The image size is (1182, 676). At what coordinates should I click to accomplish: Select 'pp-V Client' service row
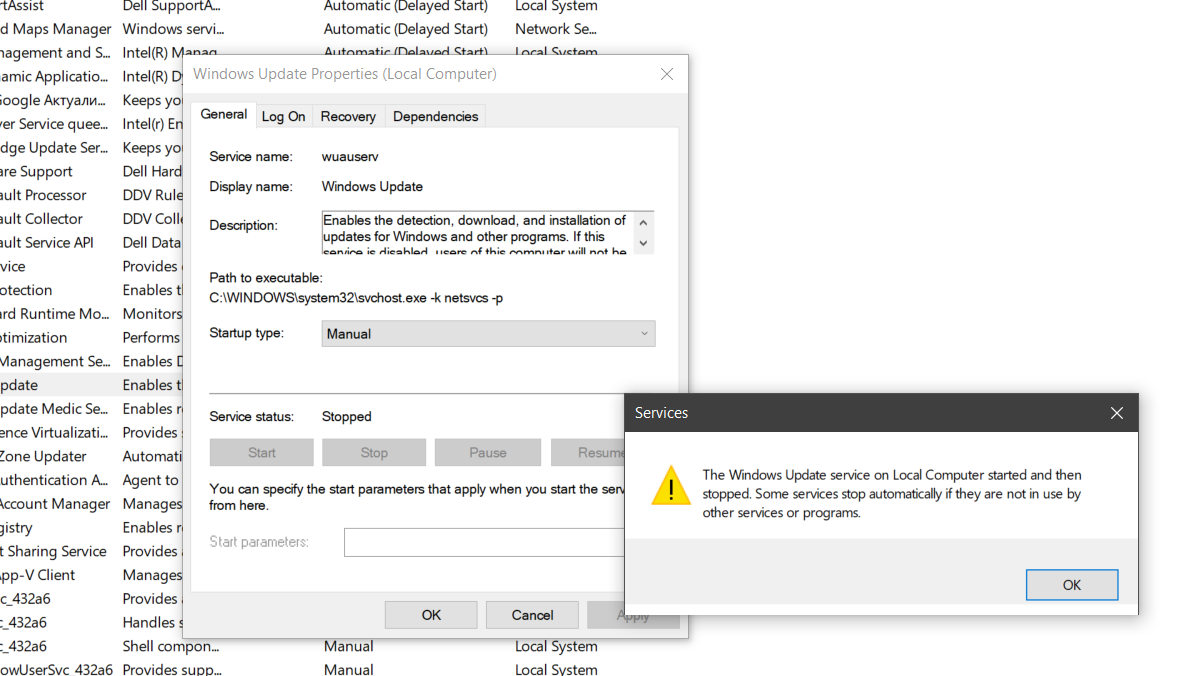click(38, 575)
